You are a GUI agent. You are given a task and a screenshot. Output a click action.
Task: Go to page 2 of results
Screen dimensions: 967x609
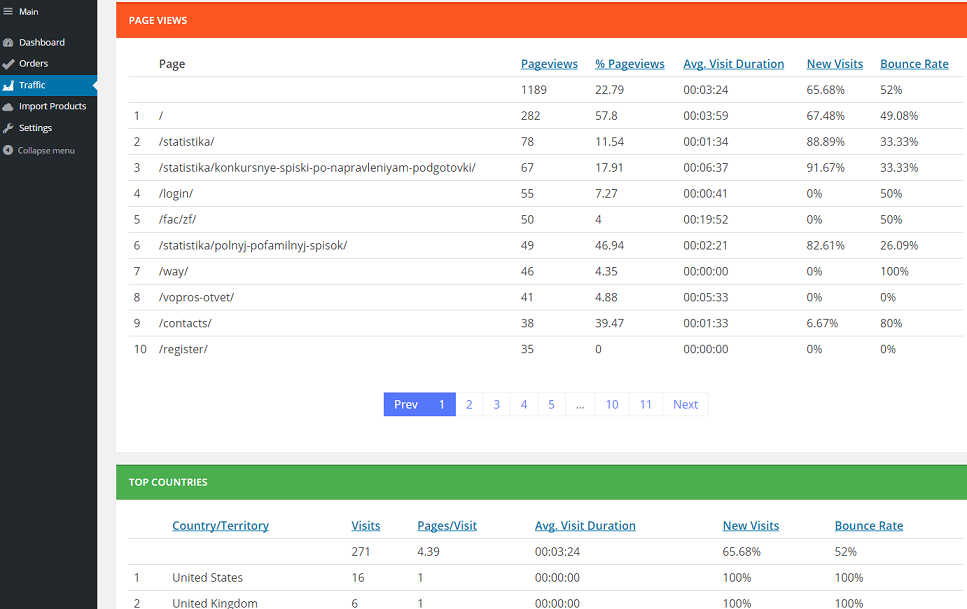tap(469, 405)
